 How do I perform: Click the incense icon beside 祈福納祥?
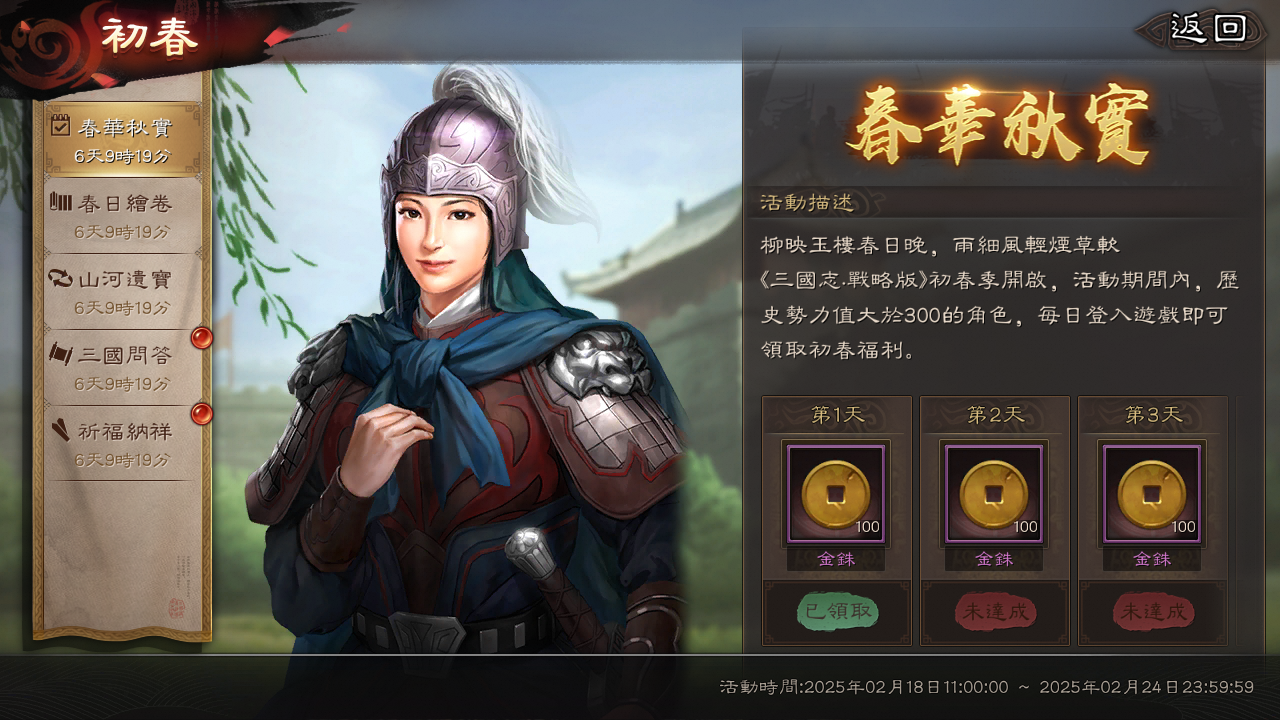60,430
